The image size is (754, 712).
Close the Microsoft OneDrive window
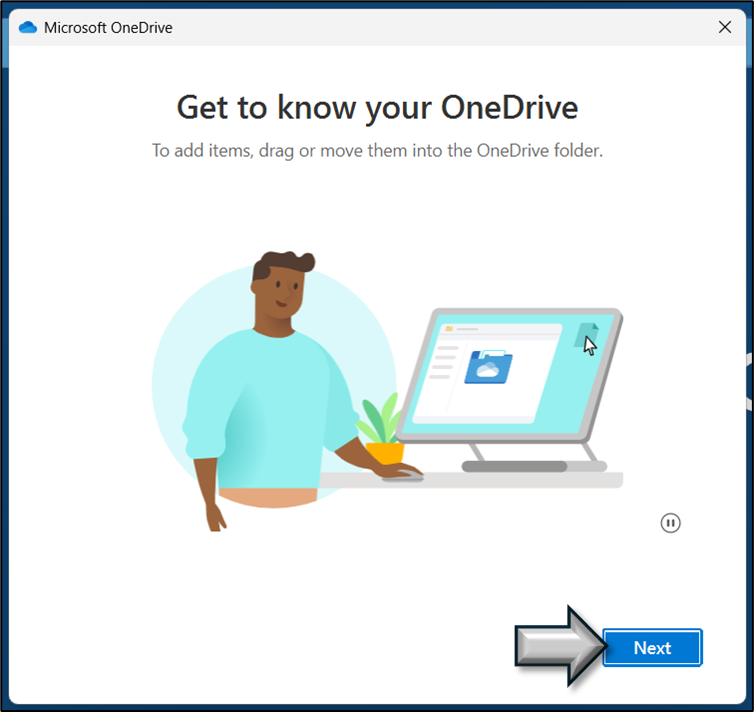[725, 27]
